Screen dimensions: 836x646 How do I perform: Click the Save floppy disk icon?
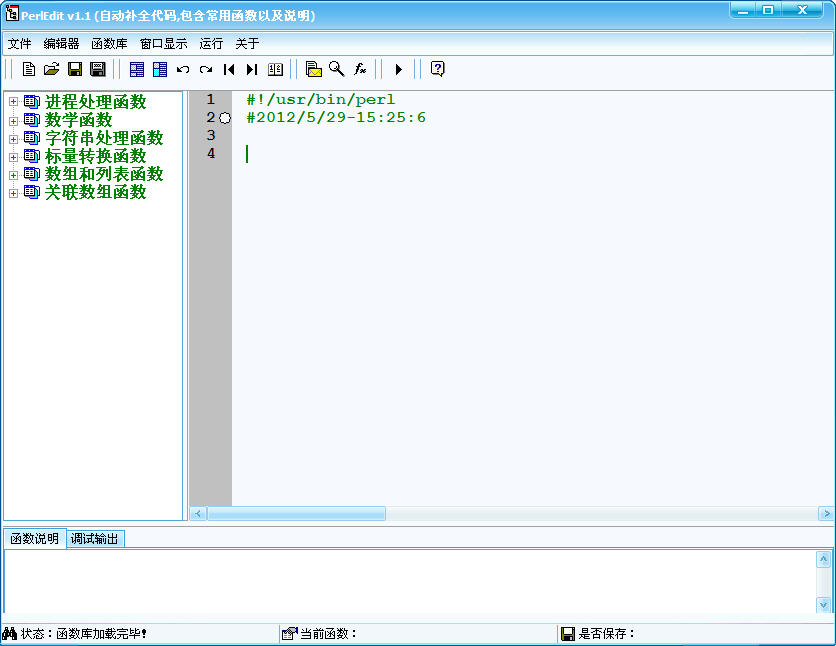point(75,69)
